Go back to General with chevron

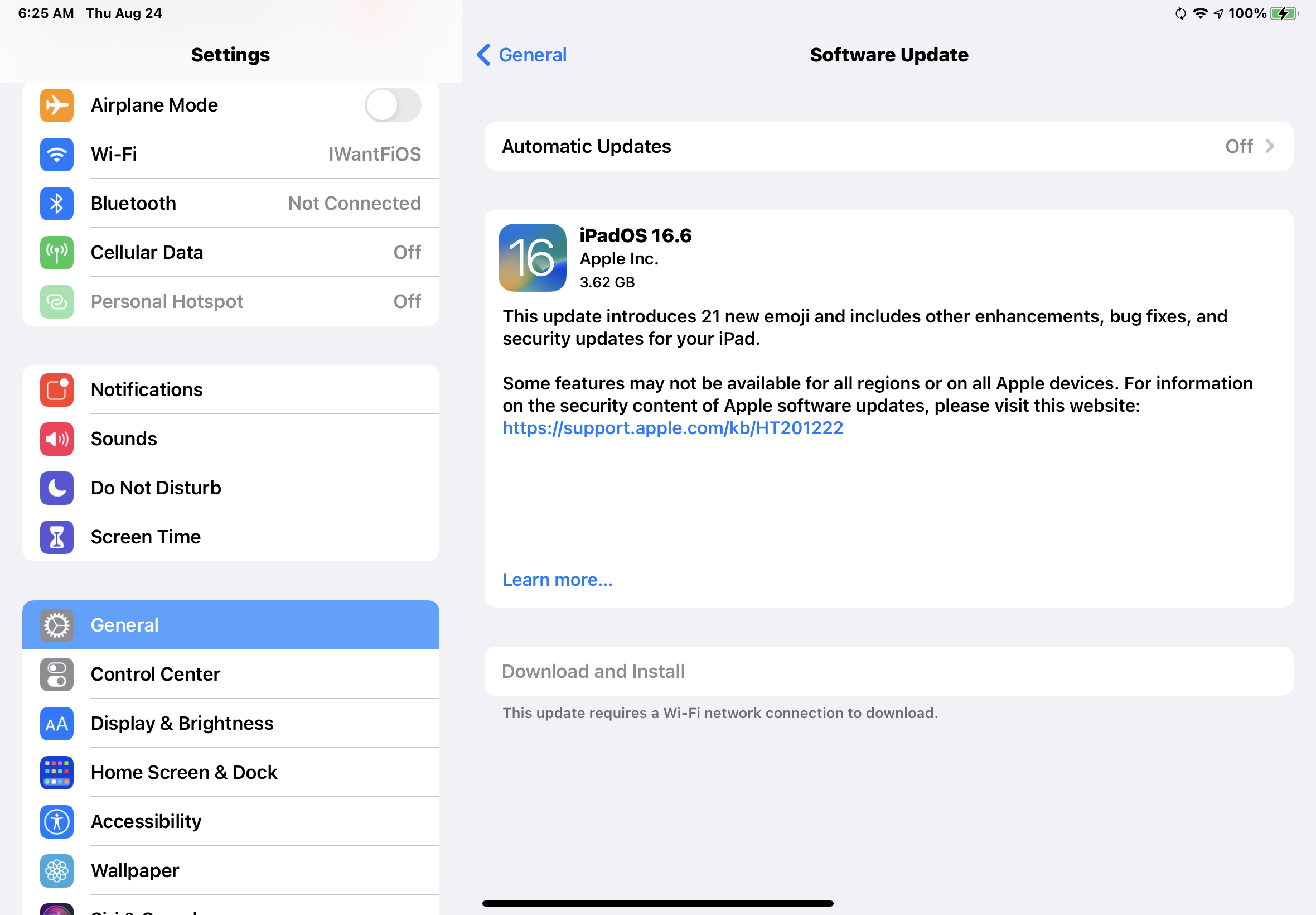coord(483,55)
